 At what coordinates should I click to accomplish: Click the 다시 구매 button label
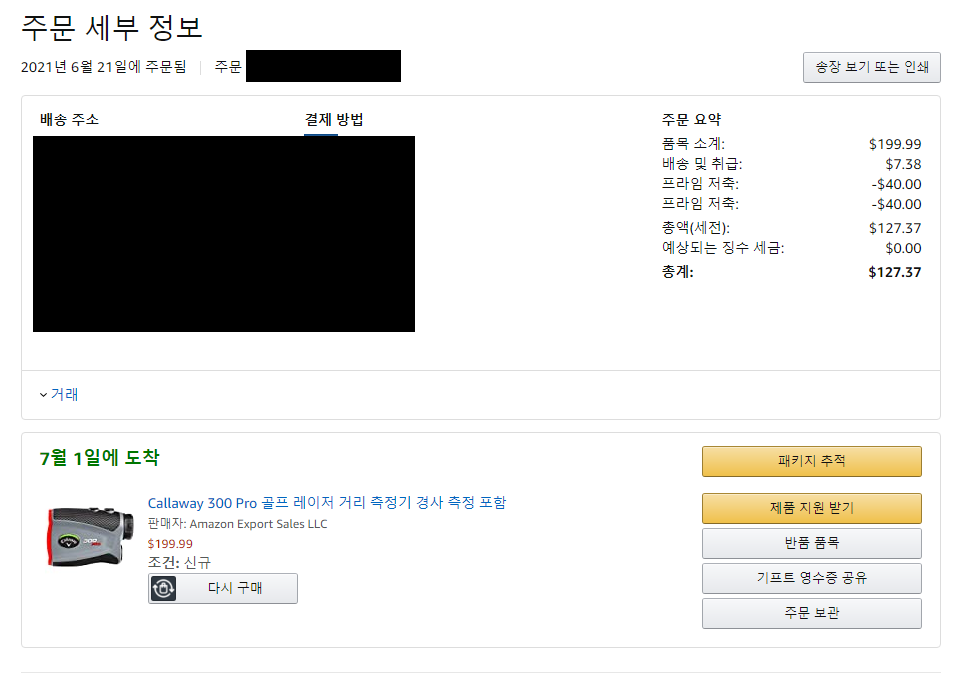coord(235,588)
